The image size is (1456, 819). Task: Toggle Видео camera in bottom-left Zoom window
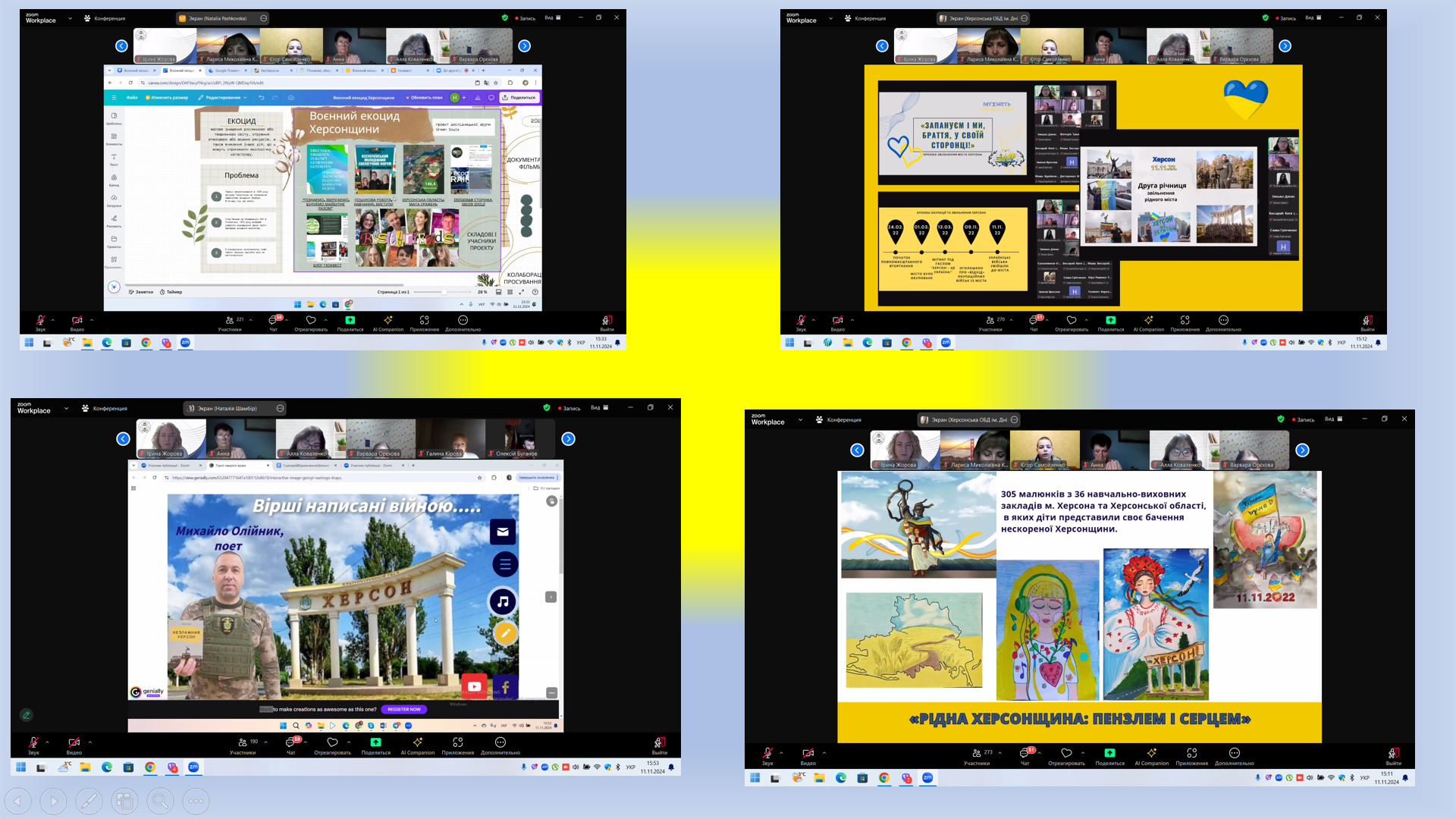pyautogui.click(x=74, y=743)
